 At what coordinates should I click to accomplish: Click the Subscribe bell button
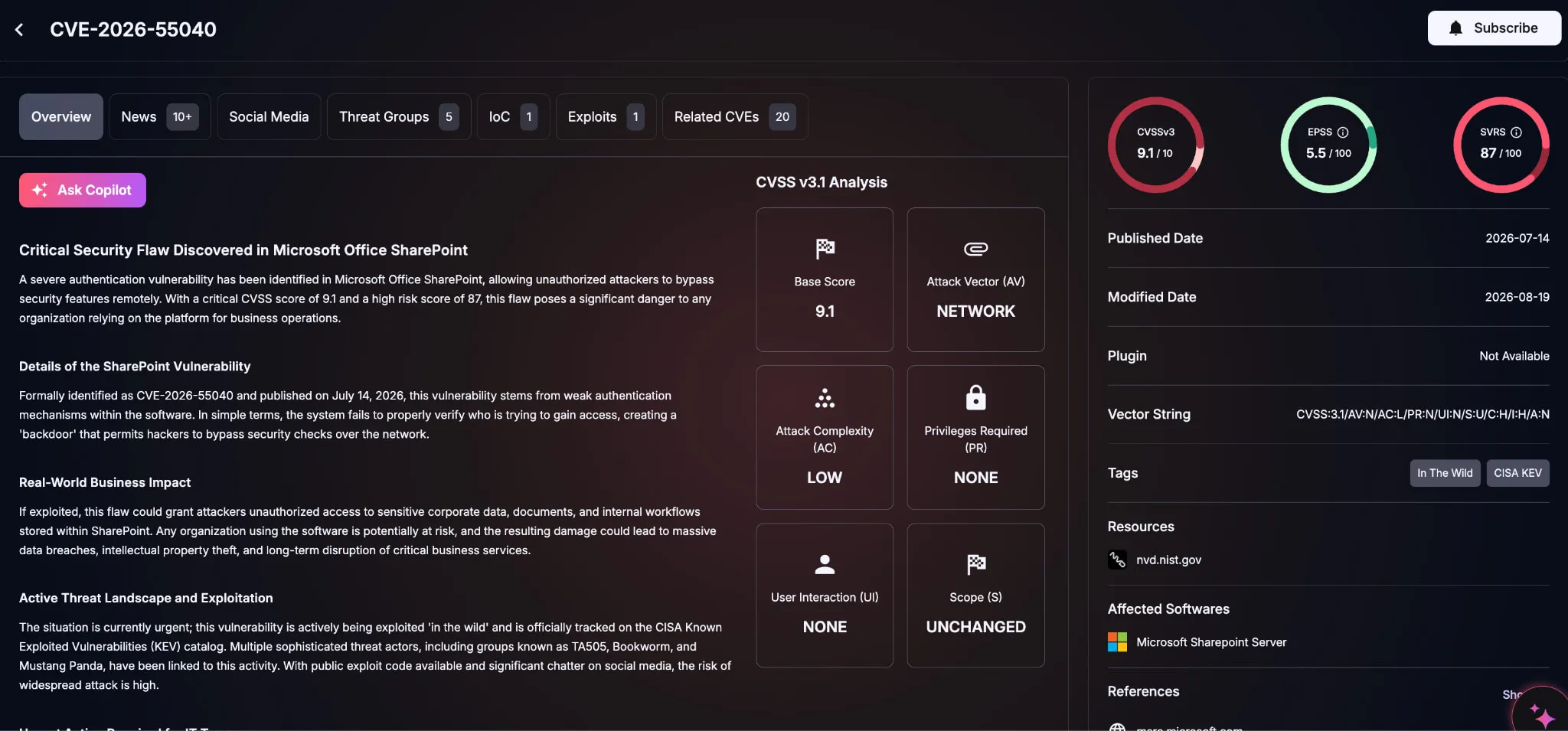(1494, 28)
